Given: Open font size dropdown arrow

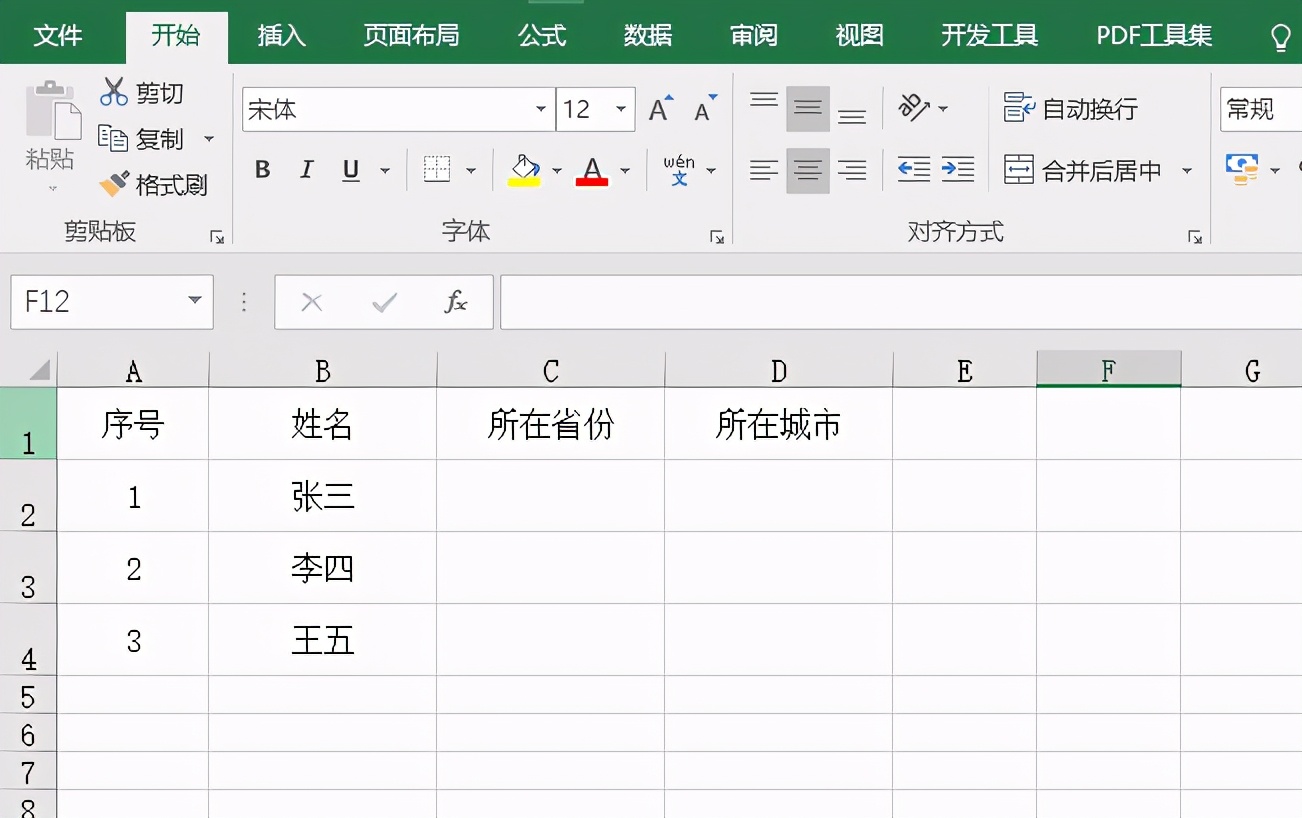Looking at the screenshot, I should (621, 109).
